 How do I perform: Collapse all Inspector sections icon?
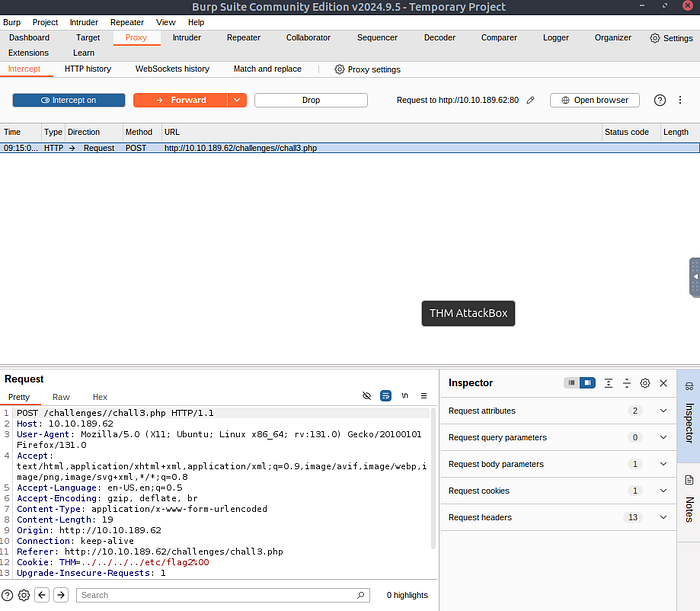click(x=627, y=383)
